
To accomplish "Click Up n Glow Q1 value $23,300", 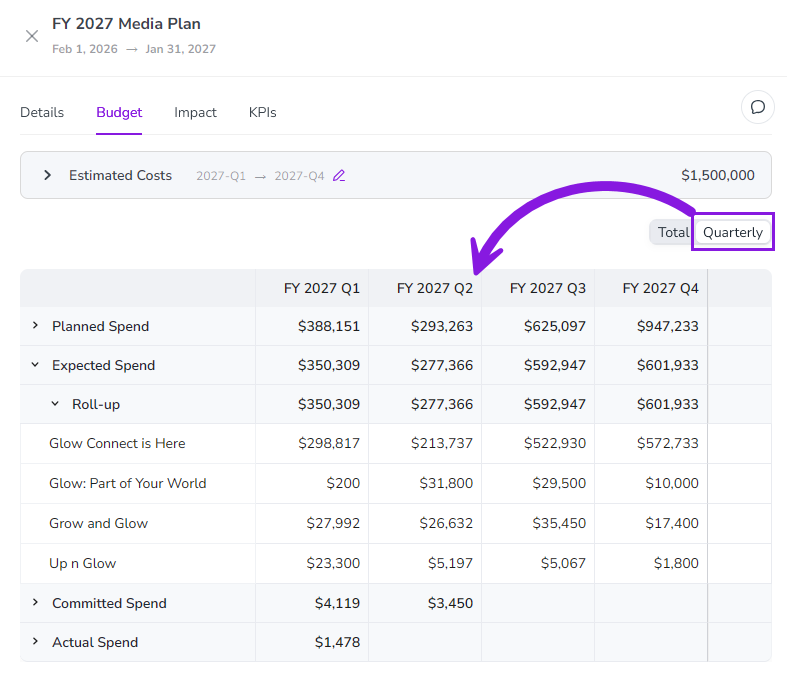I will pos(333,564).
